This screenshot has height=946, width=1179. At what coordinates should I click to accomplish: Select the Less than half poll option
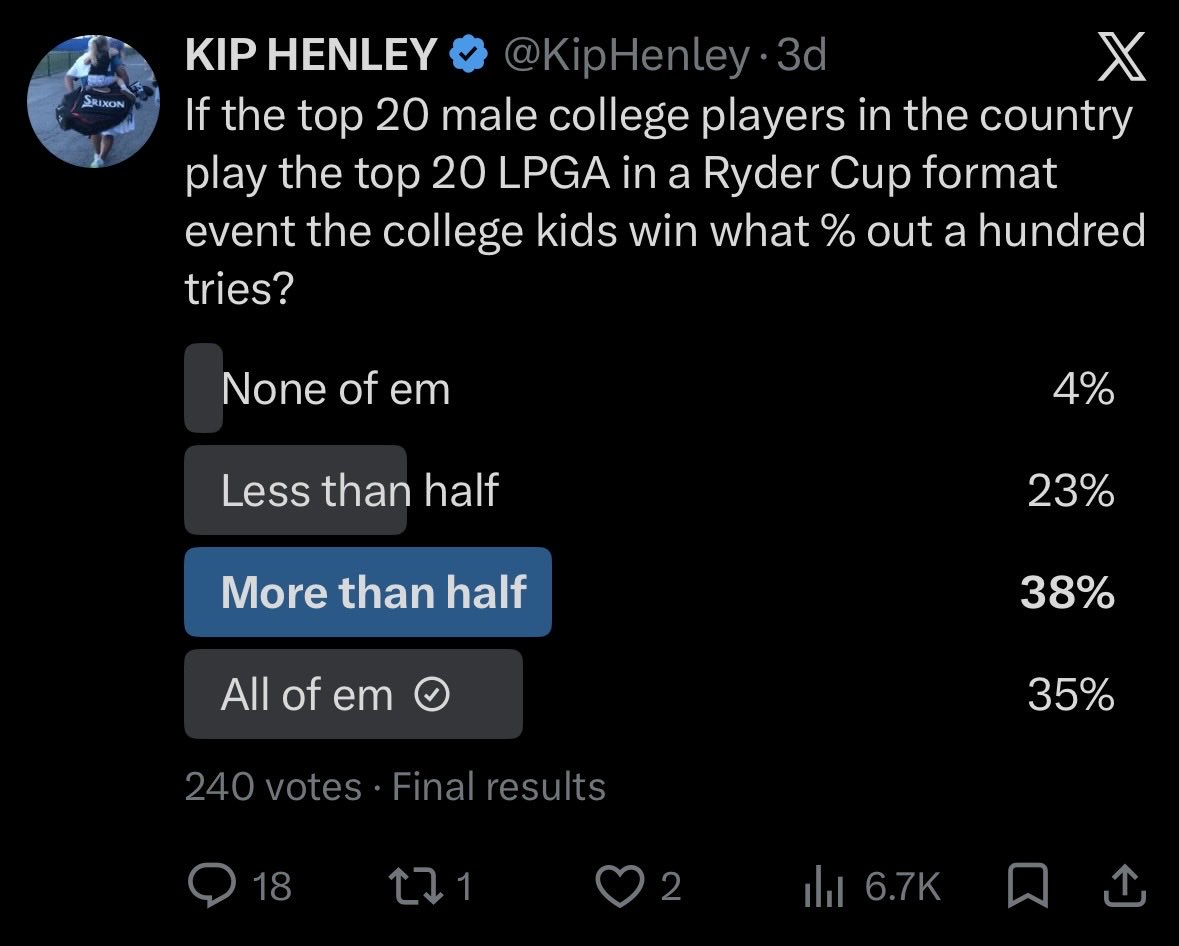pyautogui.click(x=650, y=490)
